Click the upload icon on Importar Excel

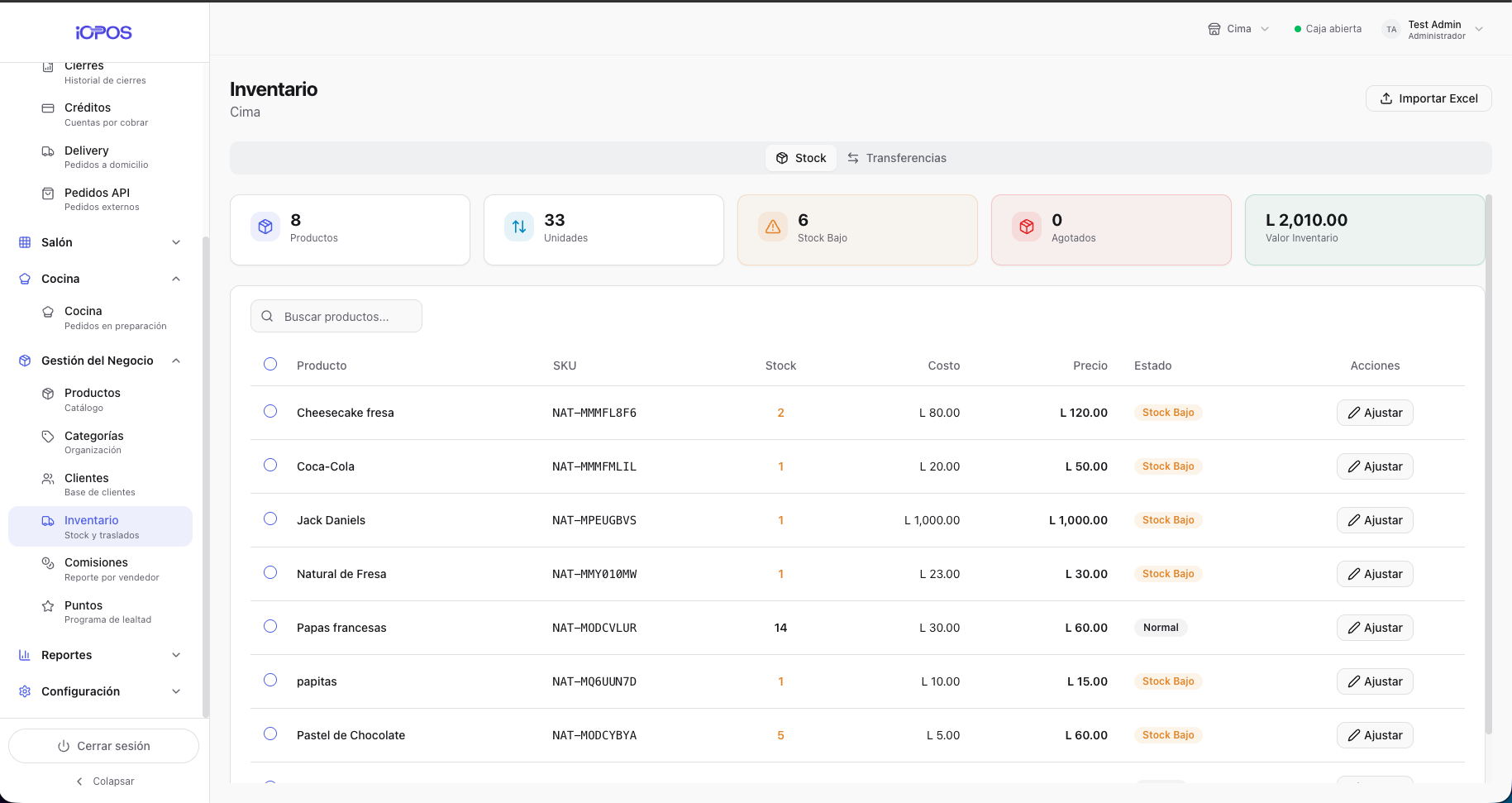click(x=1386, y=98)
